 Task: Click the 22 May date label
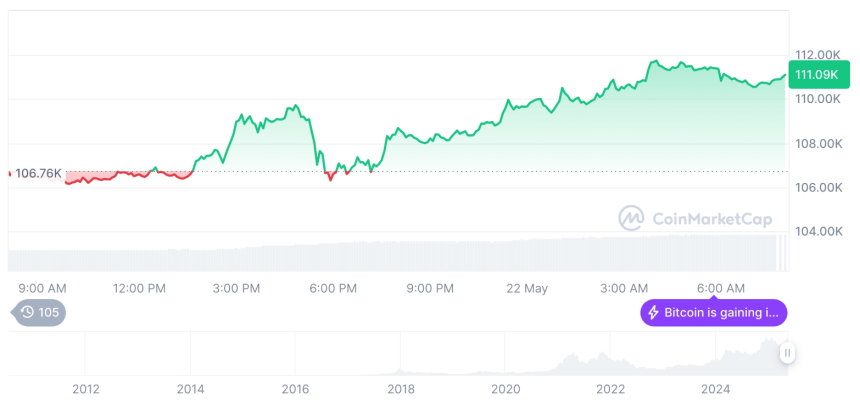coord(527,288)
